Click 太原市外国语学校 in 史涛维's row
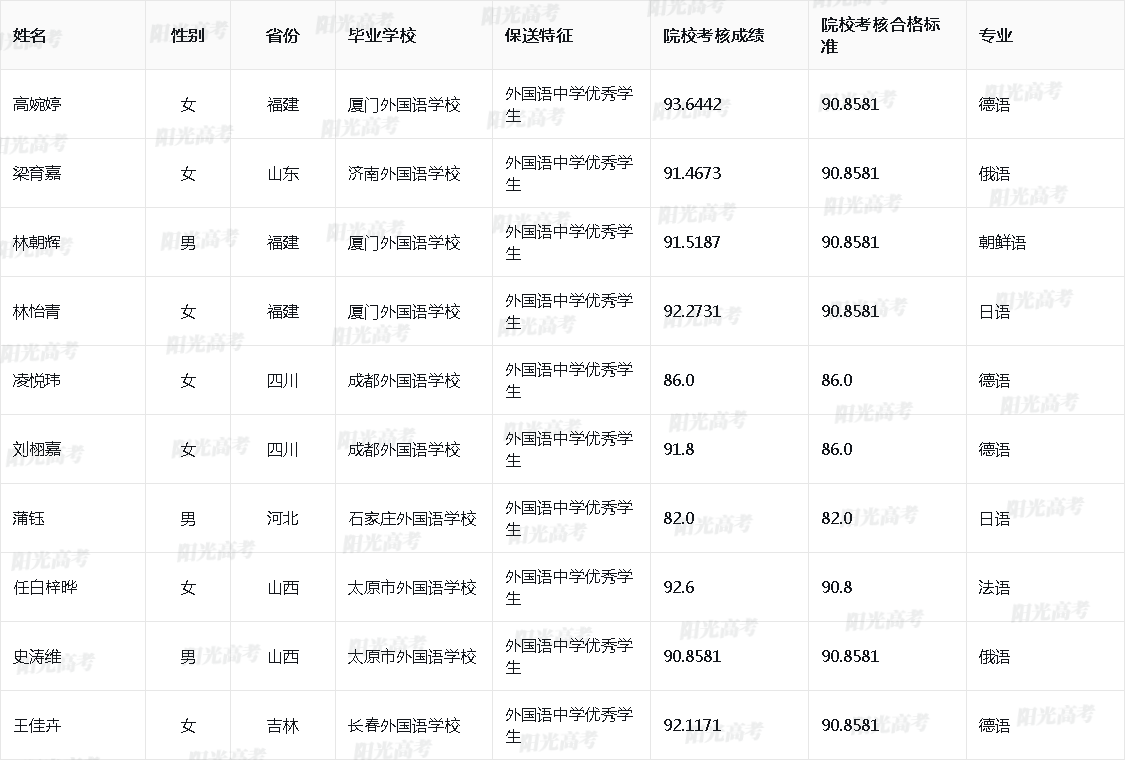This screenshot has height=760, width=1125. click(x=412, y=657)
